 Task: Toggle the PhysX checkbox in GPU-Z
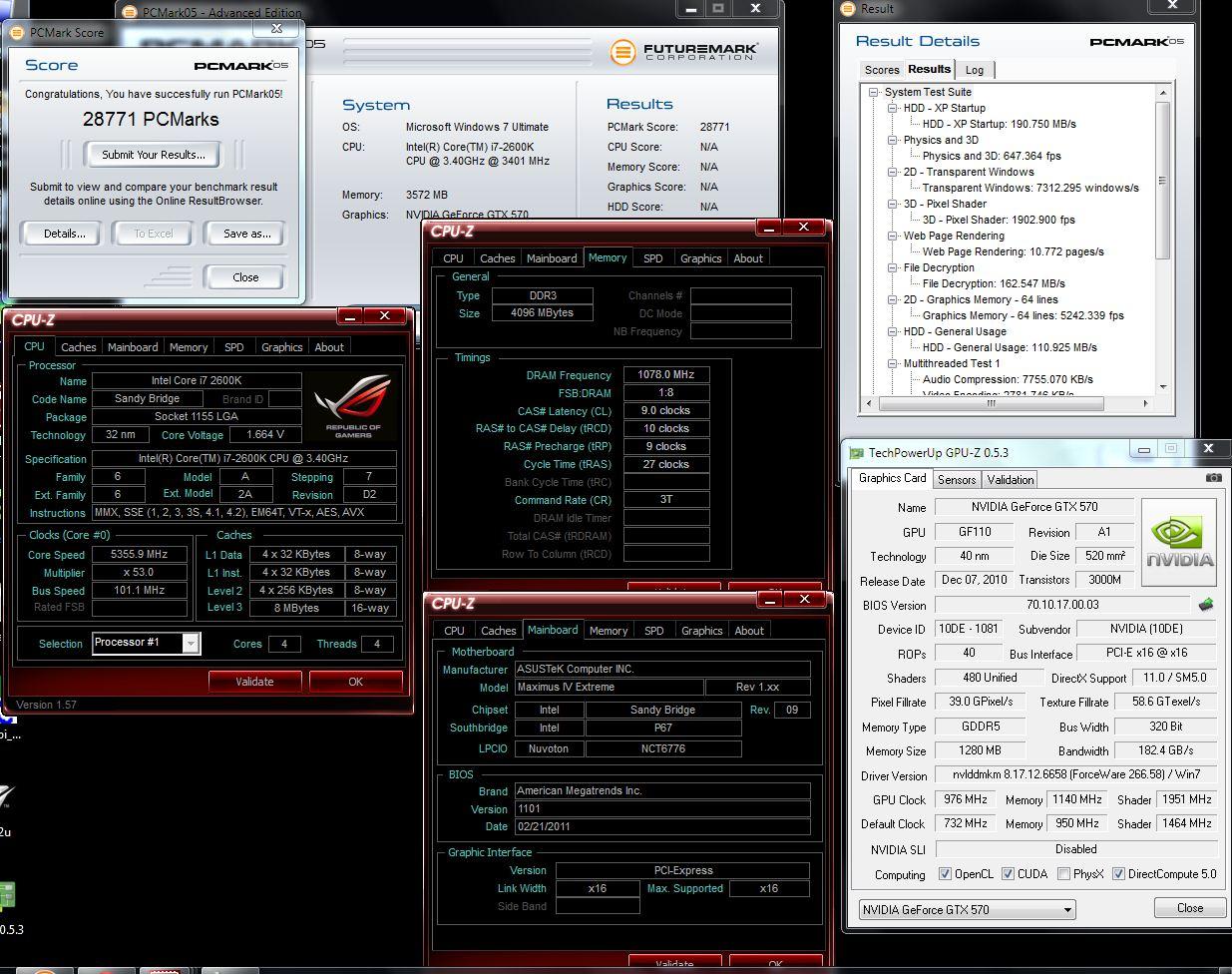pyautogui.click(x=1063, y=874)
